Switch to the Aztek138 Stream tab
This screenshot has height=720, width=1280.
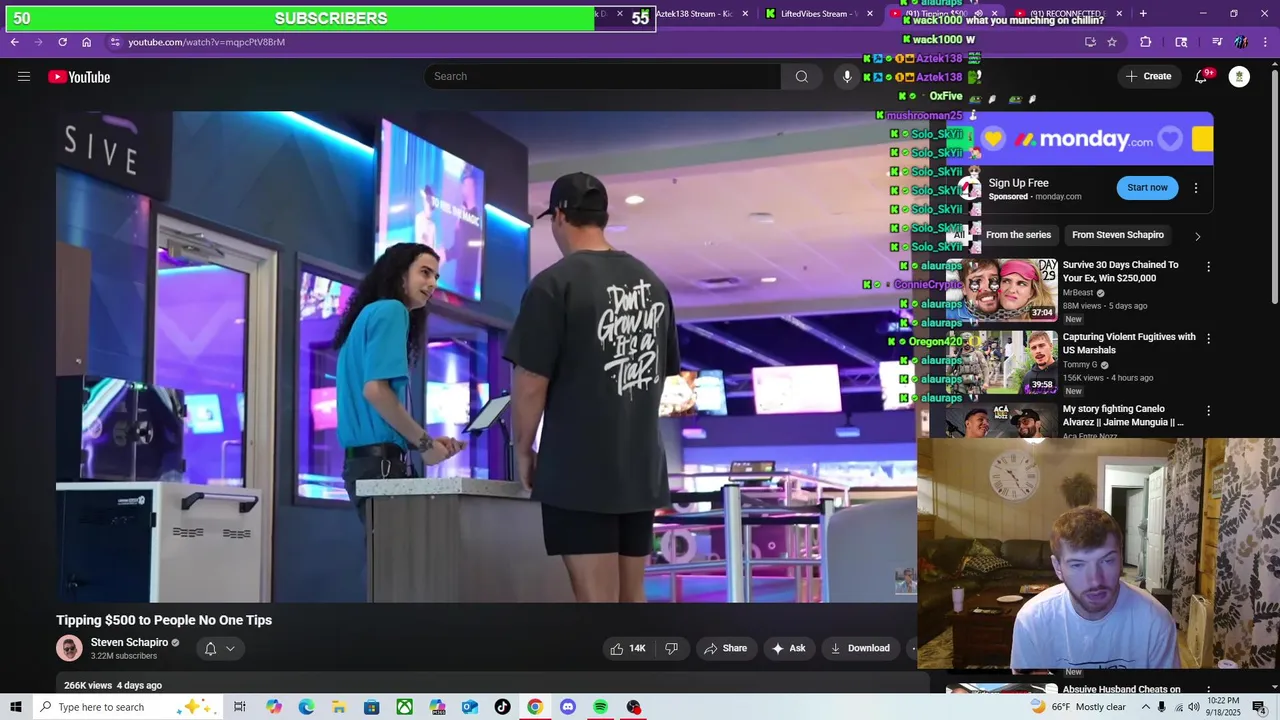click(x=694, y=14)
